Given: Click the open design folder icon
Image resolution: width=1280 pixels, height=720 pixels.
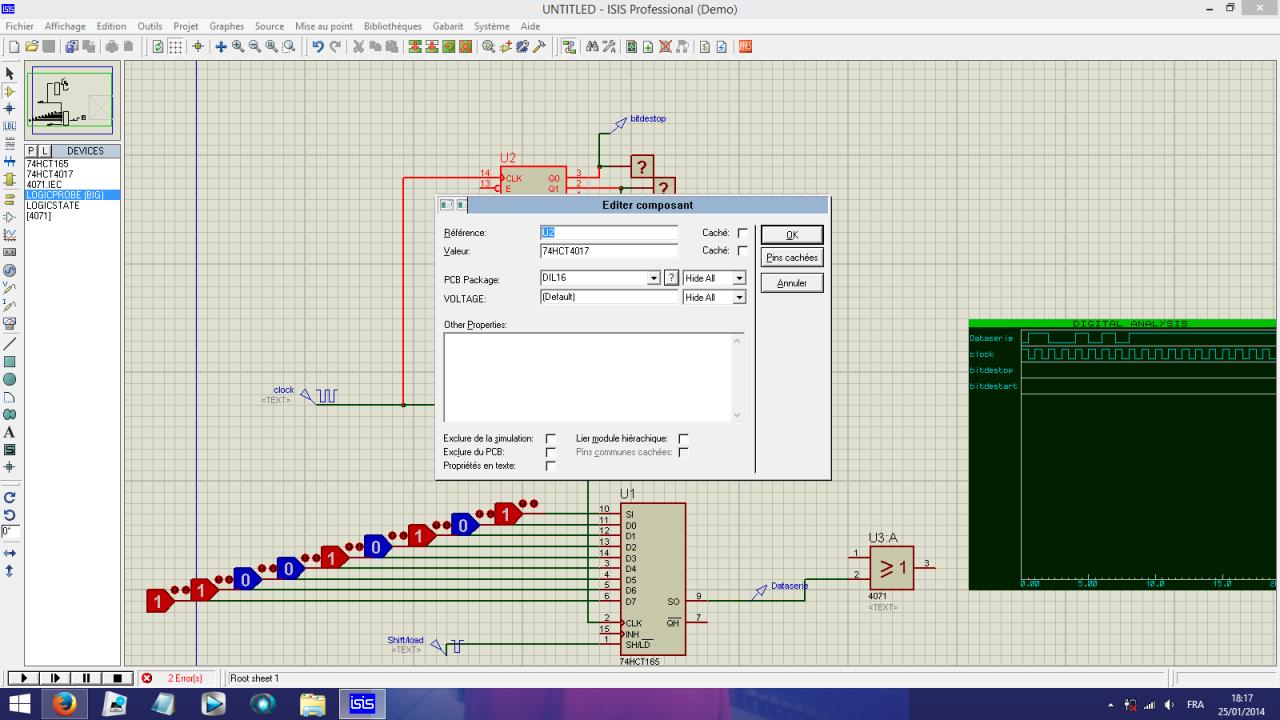Looking at the screenshot, I should (31, 46).
